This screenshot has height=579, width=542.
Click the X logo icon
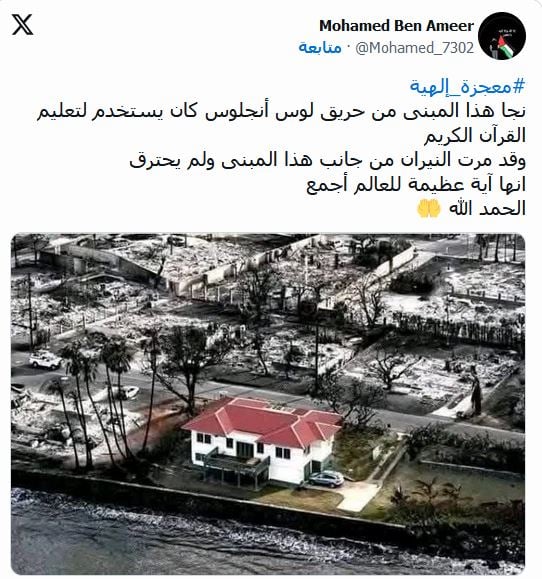pos(23,25)
